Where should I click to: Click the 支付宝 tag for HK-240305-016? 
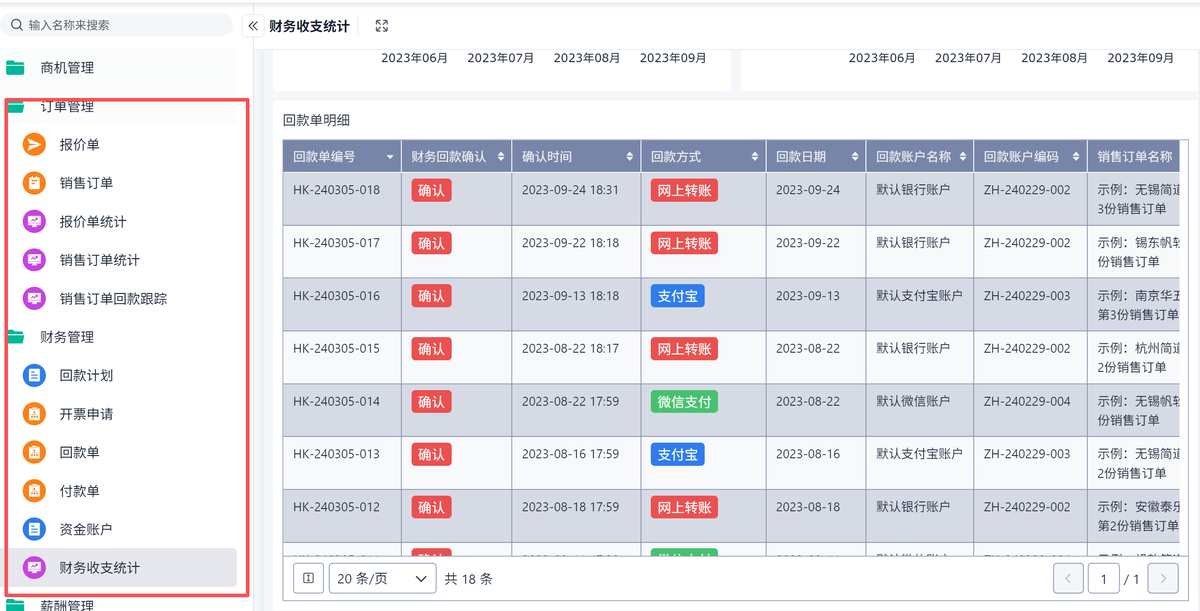click(x=677, y=296)
